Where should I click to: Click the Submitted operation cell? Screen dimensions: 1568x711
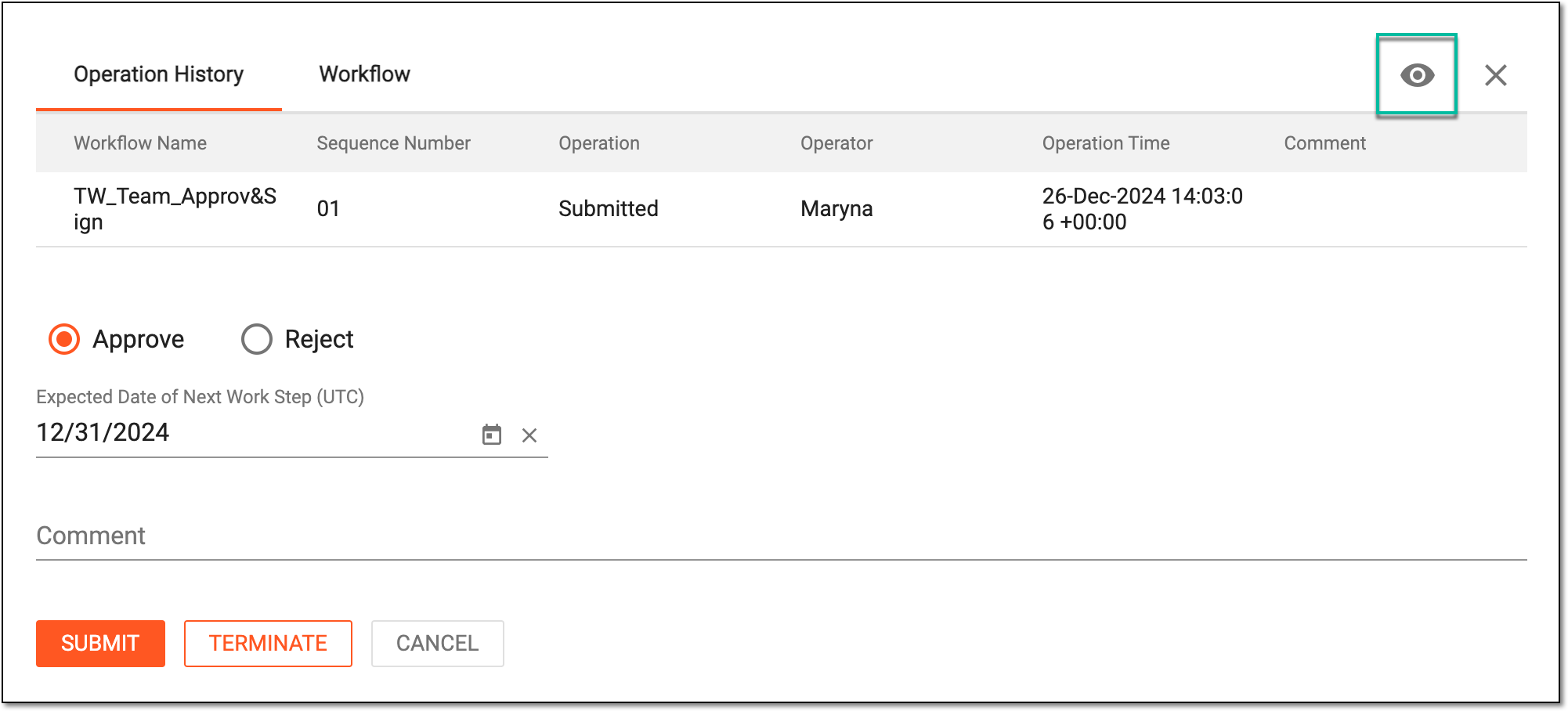tap(609, 209)
